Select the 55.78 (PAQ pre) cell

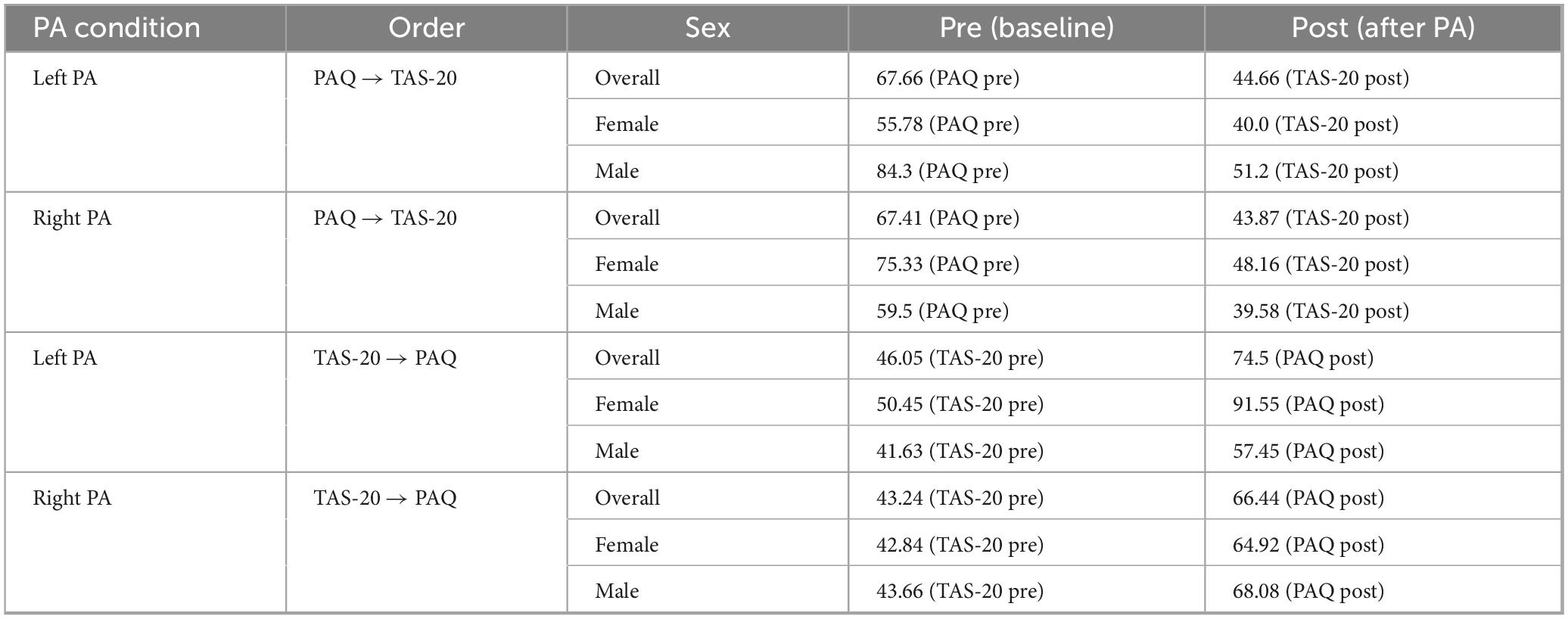tap(947, 124)
